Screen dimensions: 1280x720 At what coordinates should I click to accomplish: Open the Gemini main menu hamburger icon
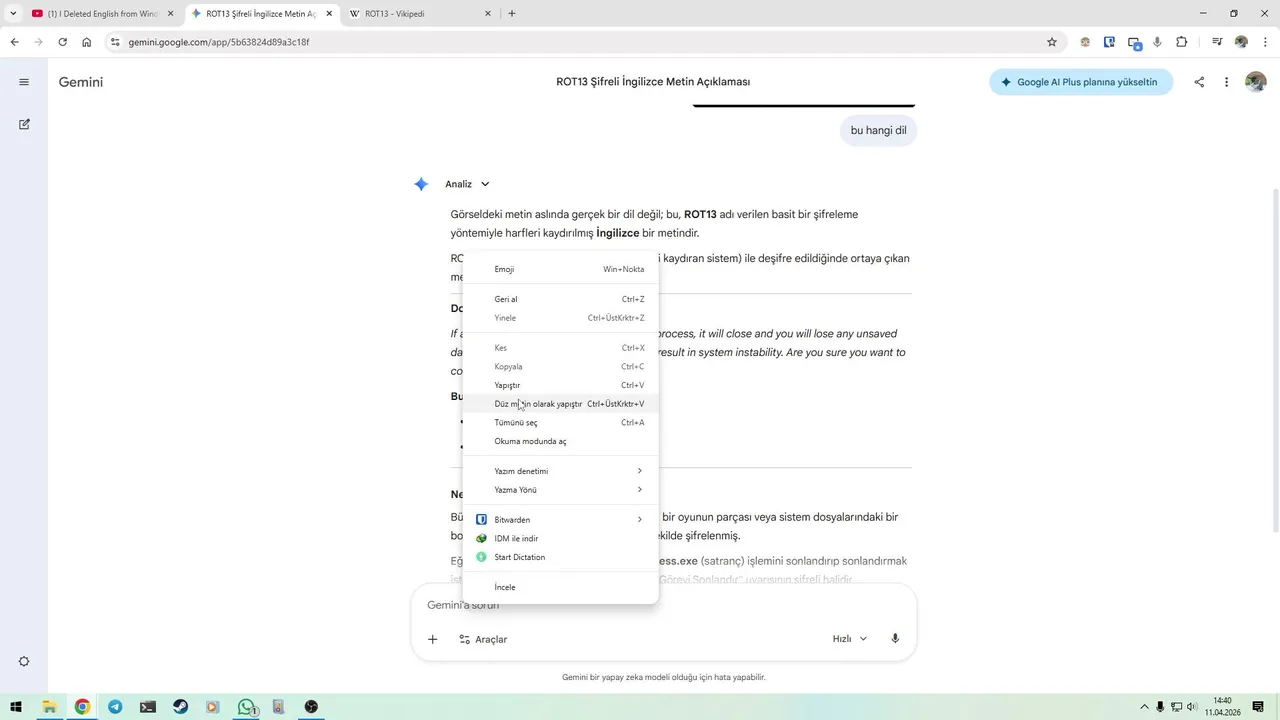(x=24, y=82)
